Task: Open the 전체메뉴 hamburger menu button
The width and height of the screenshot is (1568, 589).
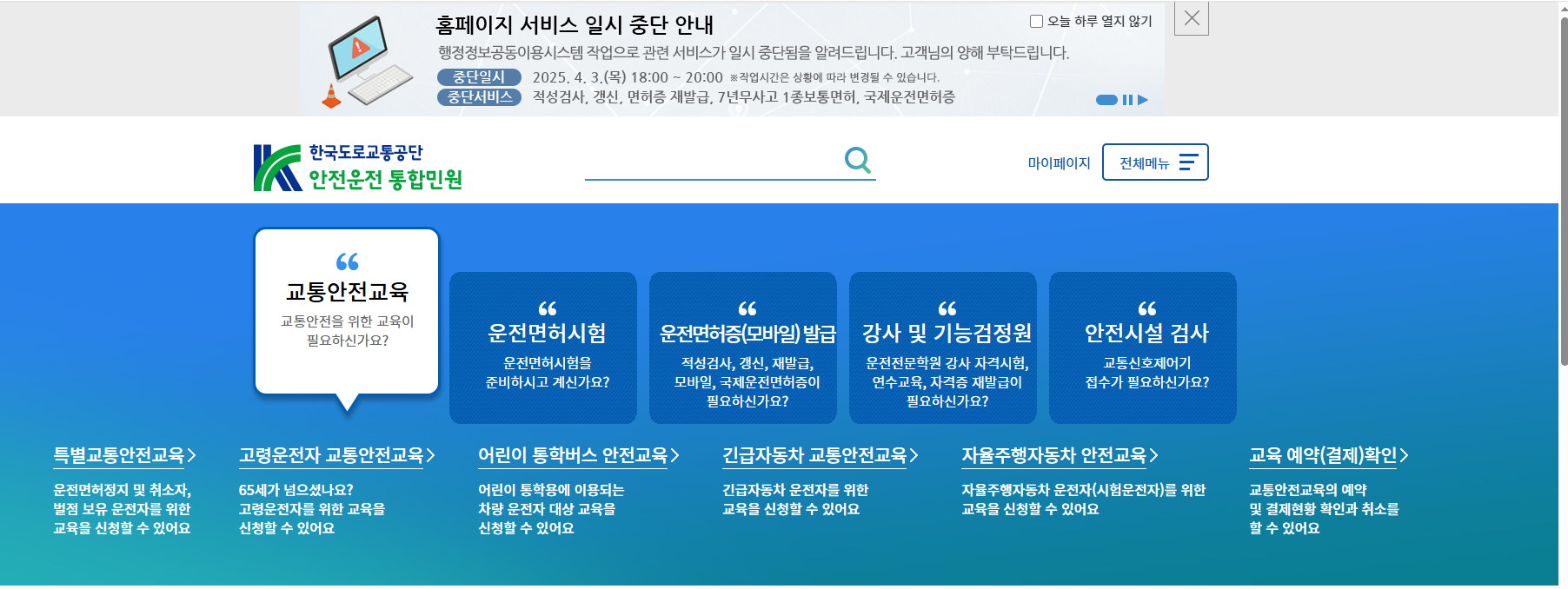Action: [x=1155, y=162]
